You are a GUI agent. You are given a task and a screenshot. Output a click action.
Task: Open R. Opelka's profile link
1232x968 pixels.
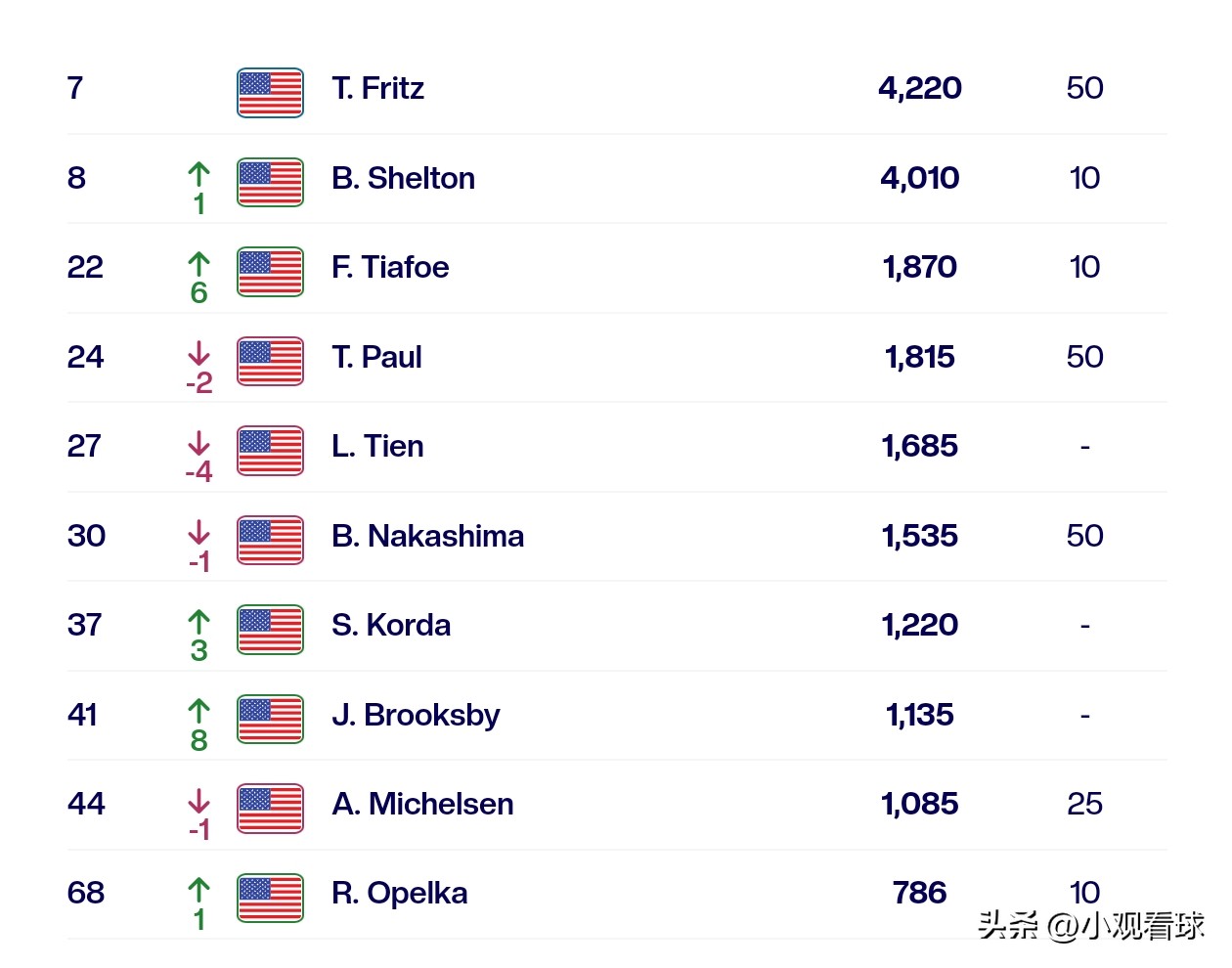[399, 894]
